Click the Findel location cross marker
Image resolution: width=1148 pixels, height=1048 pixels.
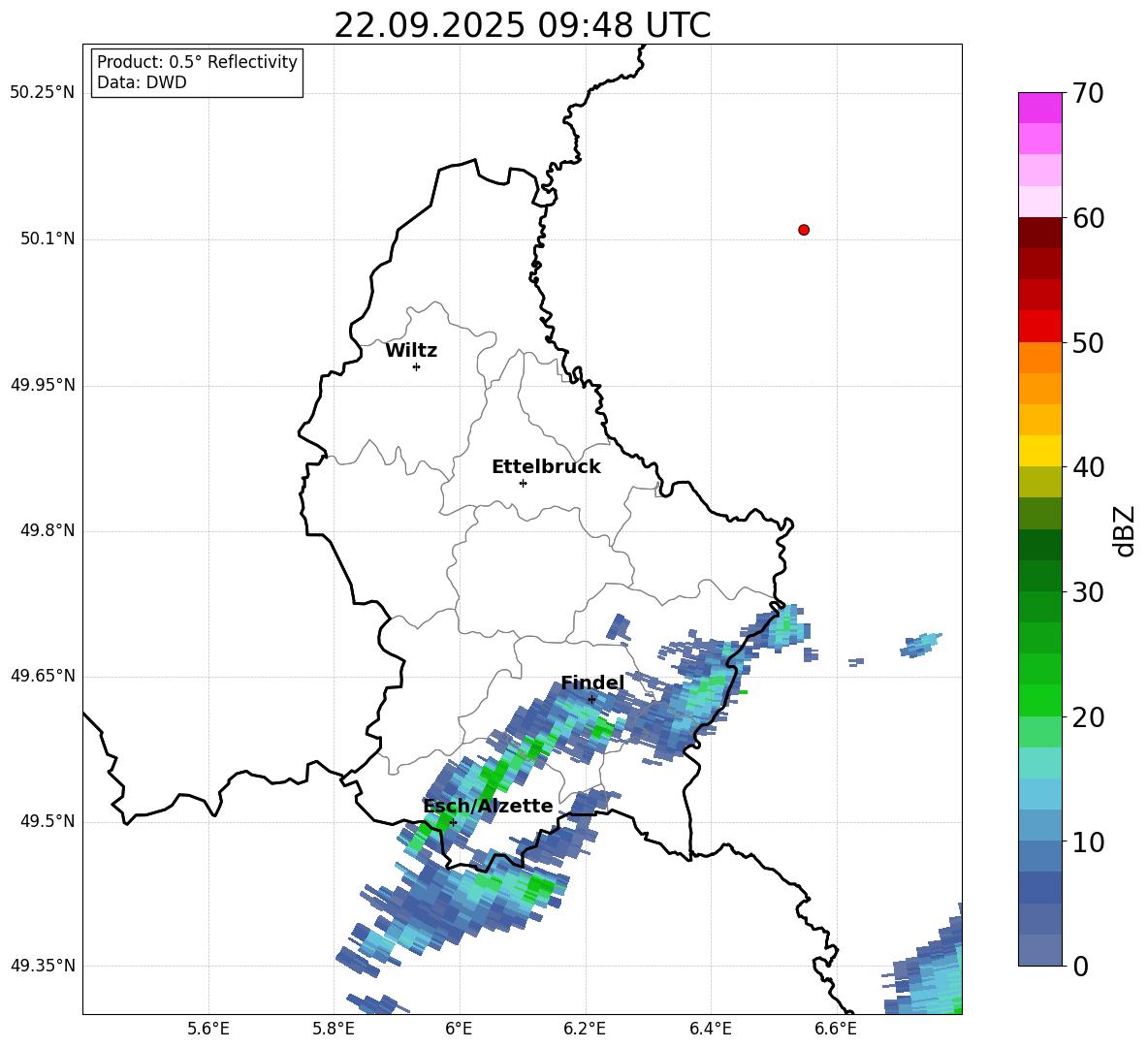(591, 699)
